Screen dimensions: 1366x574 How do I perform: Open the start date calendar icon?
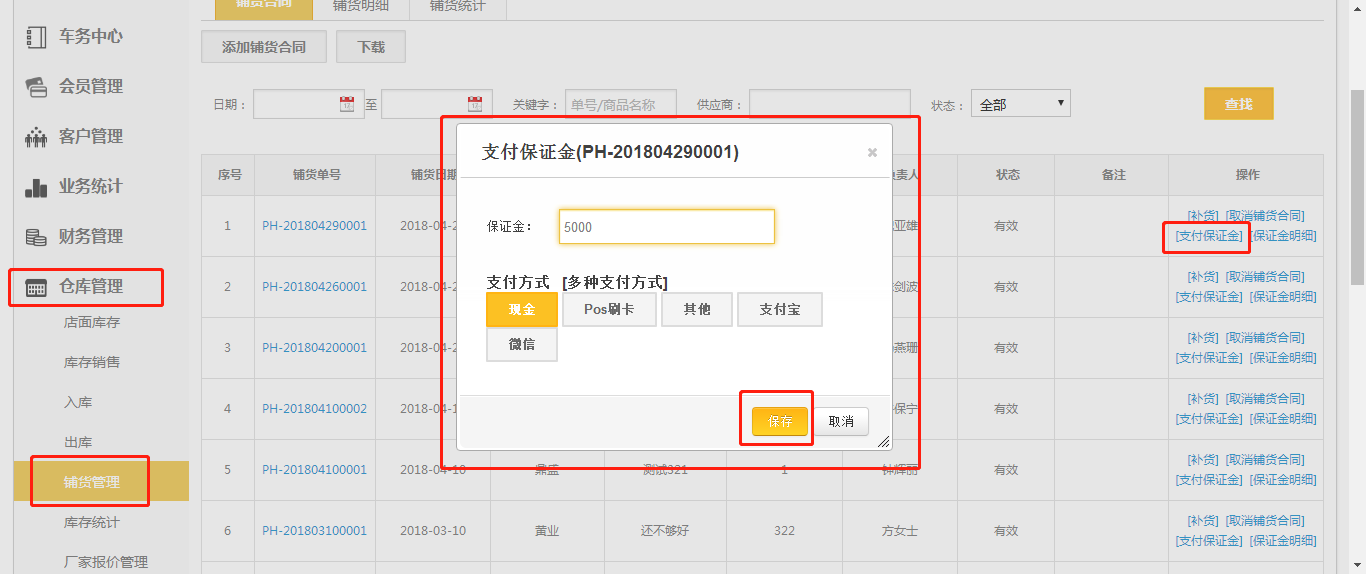coord(347,104)
